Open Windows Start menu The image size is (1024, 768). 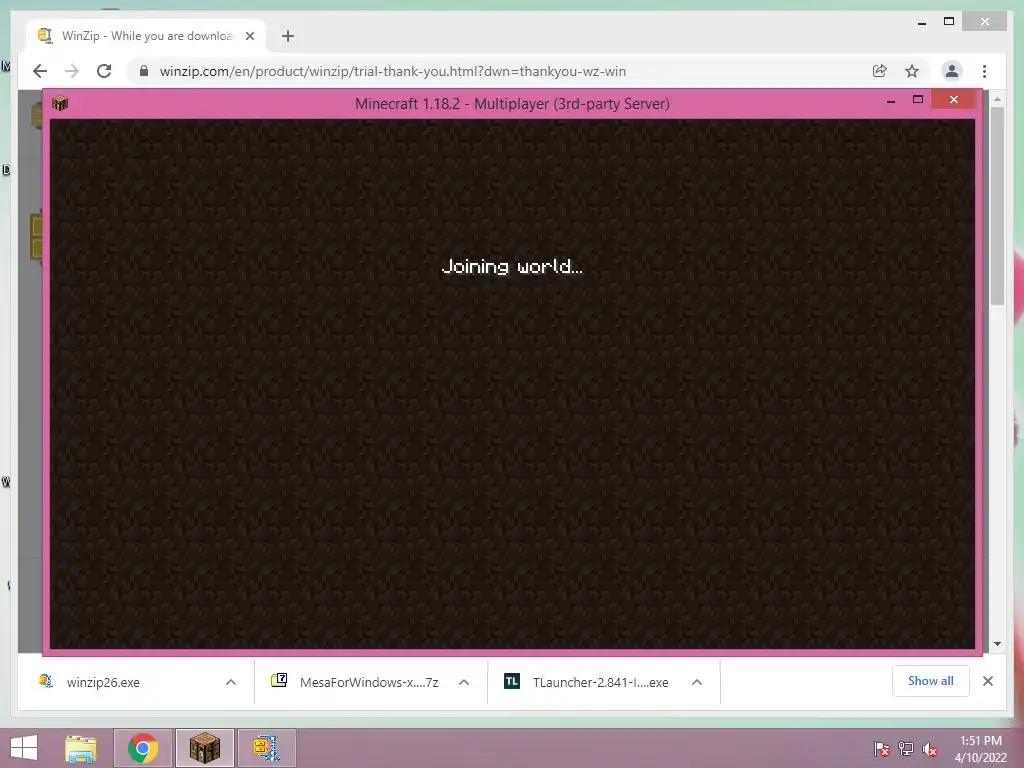24,748
